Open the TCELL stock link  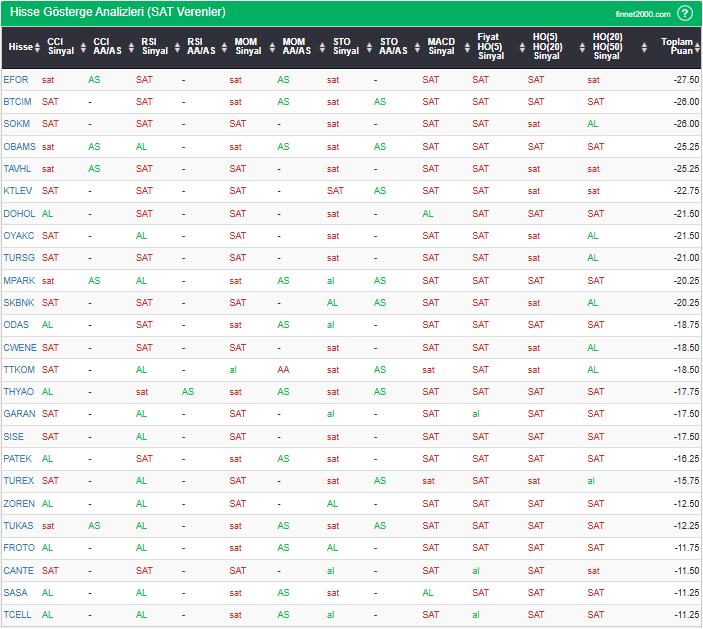pos(17,614)
